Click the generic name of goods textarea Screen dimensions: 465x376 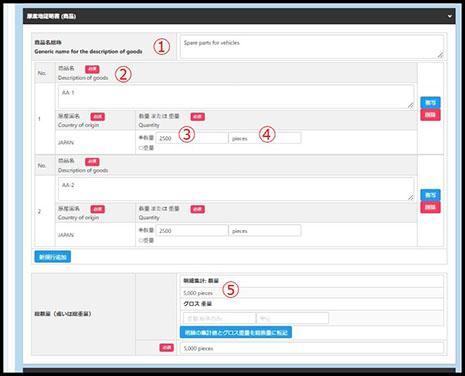(x=312, y=47)
